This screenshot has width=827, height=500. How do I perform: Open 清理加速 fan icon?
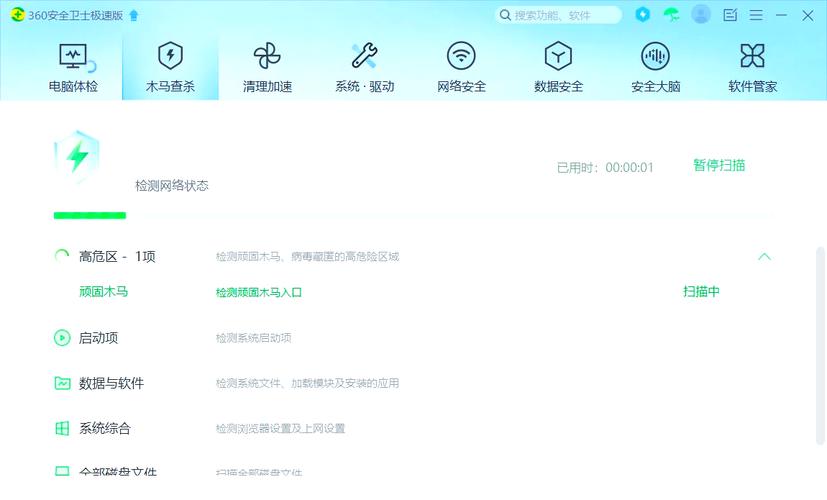pos(267,56)
